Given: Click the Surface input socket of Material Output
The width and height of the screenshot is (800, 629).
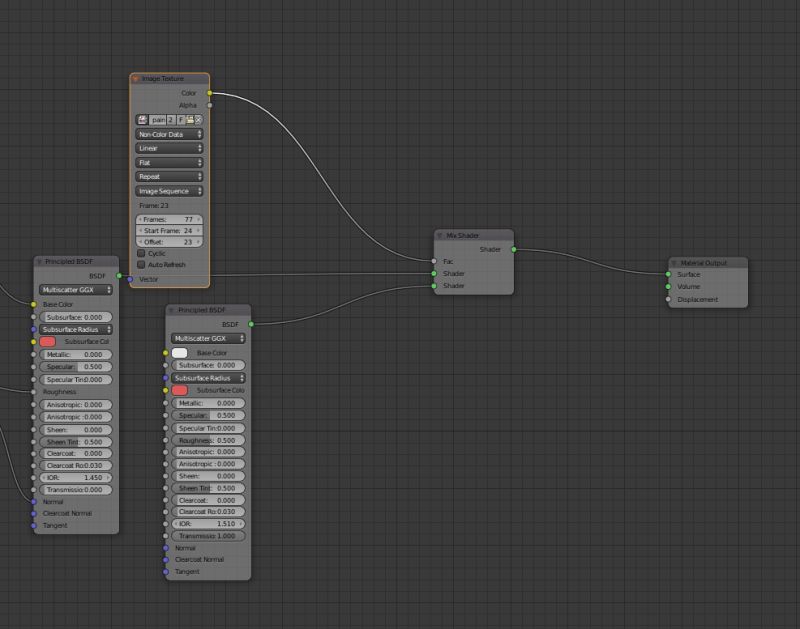Looking at the screenshot, I should 667,274.
